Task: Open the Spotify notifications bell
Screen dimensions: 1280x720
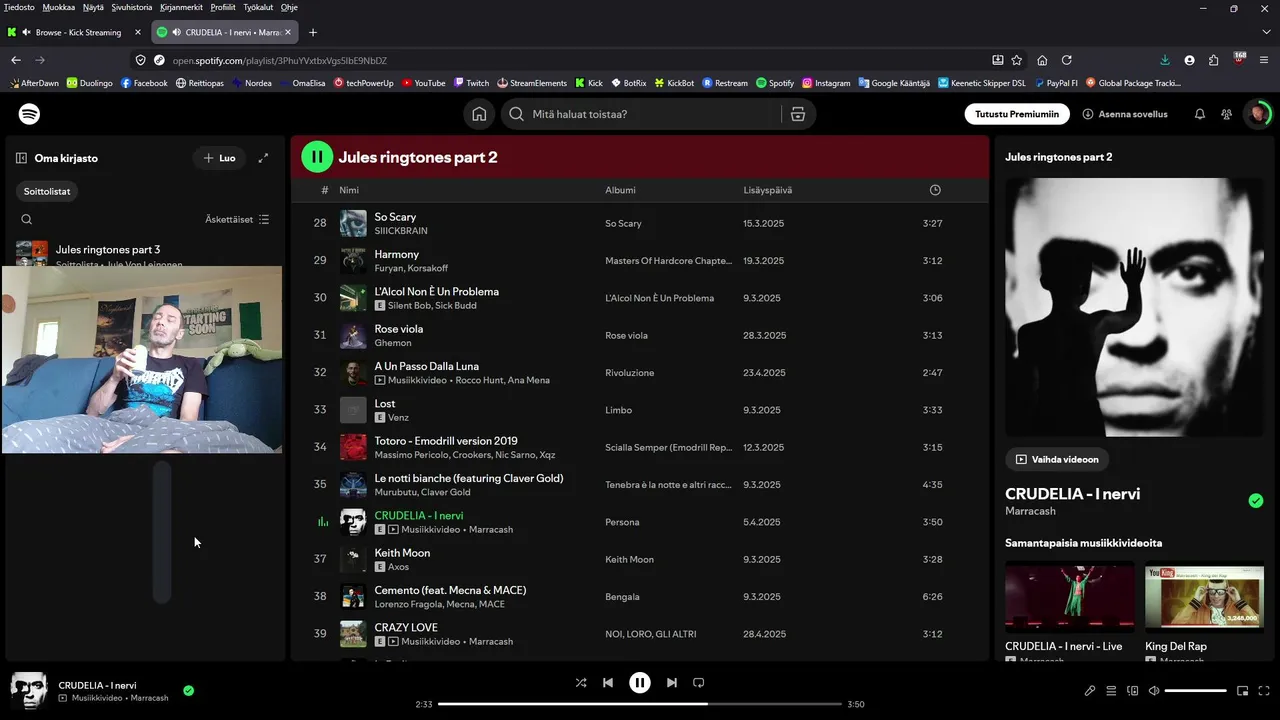Action: click(x=1200, y=114)
